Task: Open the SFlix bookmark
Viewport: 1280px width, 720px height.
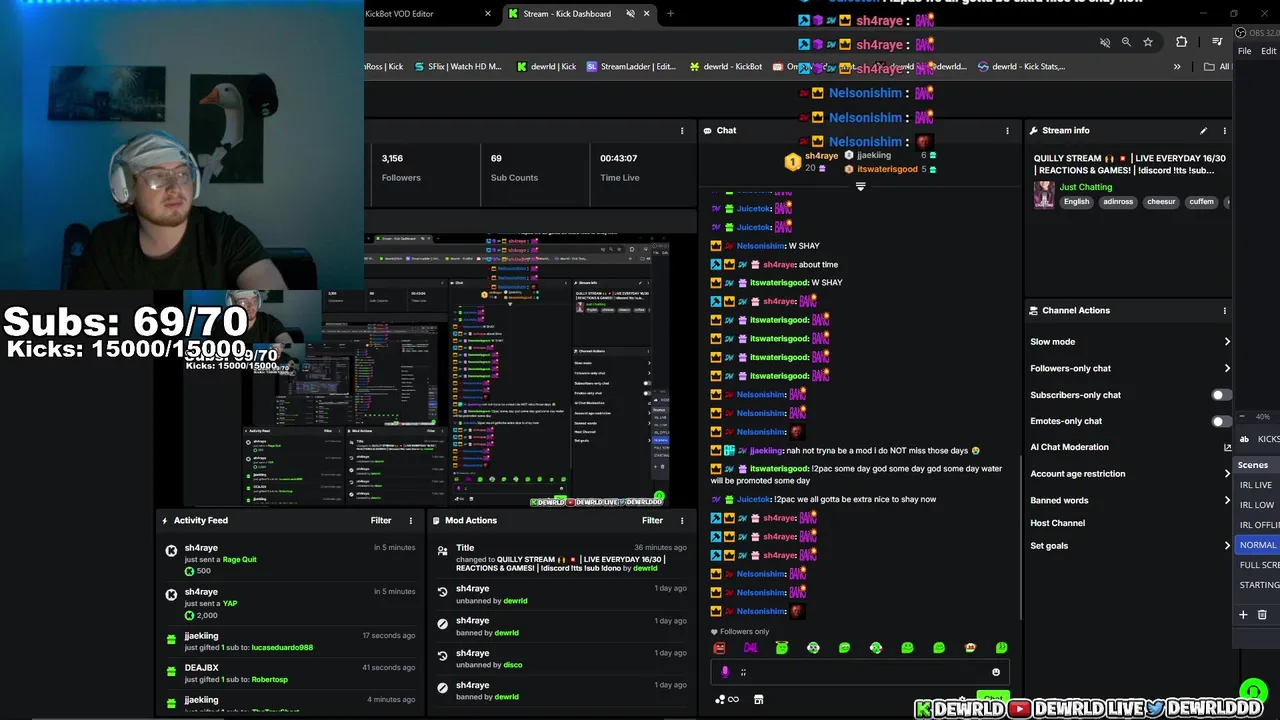Action: [x=457, y=67]
